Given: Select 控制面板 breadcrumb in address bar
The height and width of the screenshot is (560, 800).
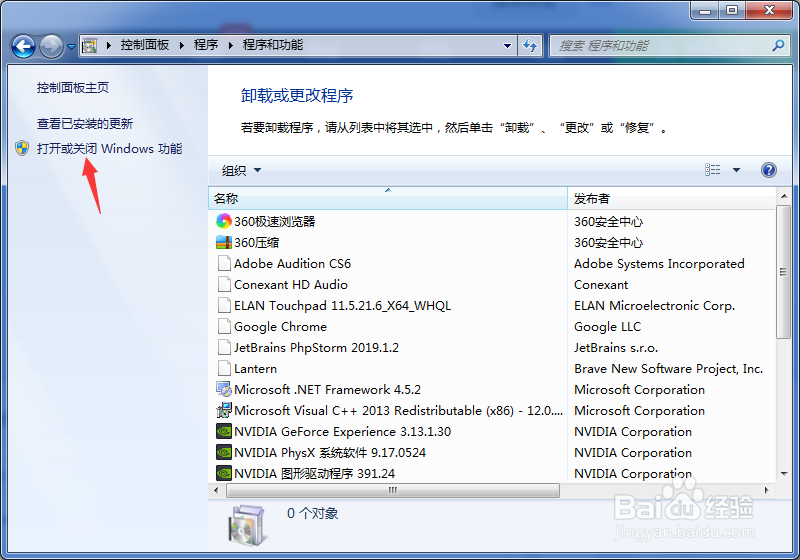Looking at the screenshot, I should tap(145, 45).
